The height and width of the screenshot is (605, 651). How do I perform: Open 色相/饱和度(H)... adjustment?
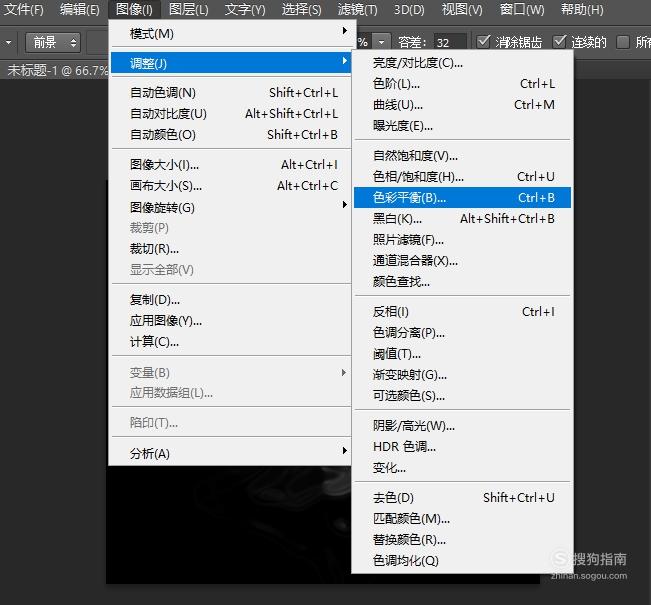(x=462, y=177)
